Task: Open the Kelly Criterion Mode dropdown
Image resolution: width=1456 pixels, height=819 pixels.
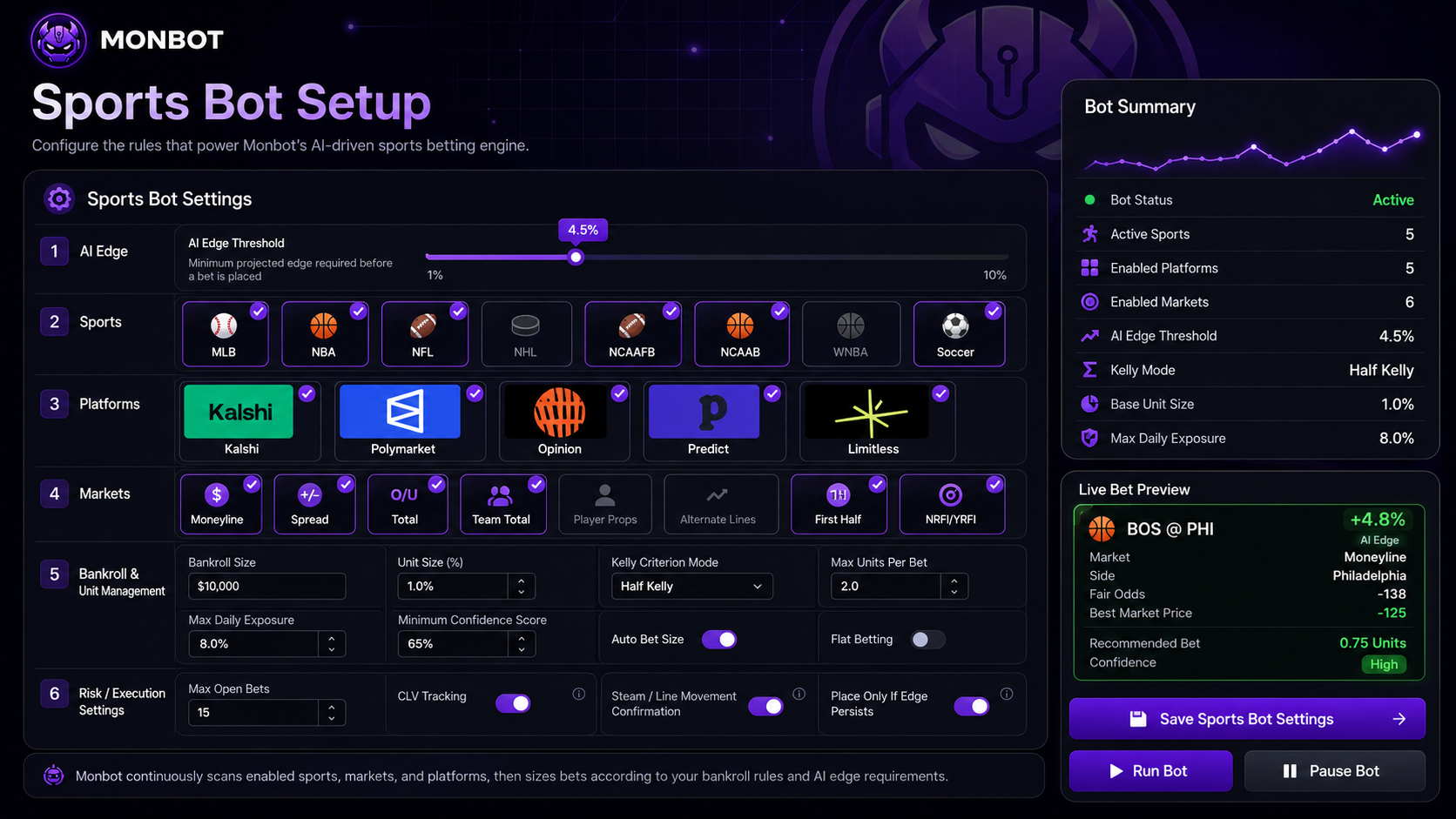Action: pyautogui.click(x=691, y=587)
